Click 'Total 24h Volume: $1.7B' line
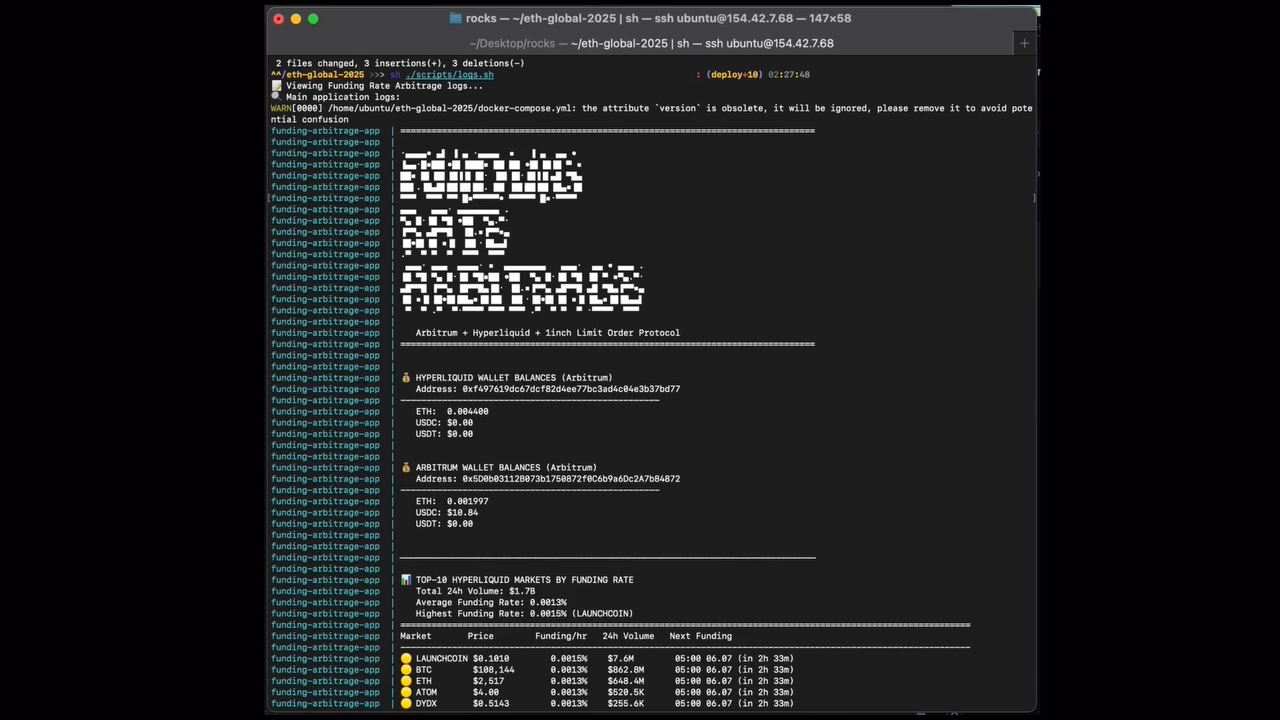This screenshot has height=720, width=1280. [x=476, y=591]
